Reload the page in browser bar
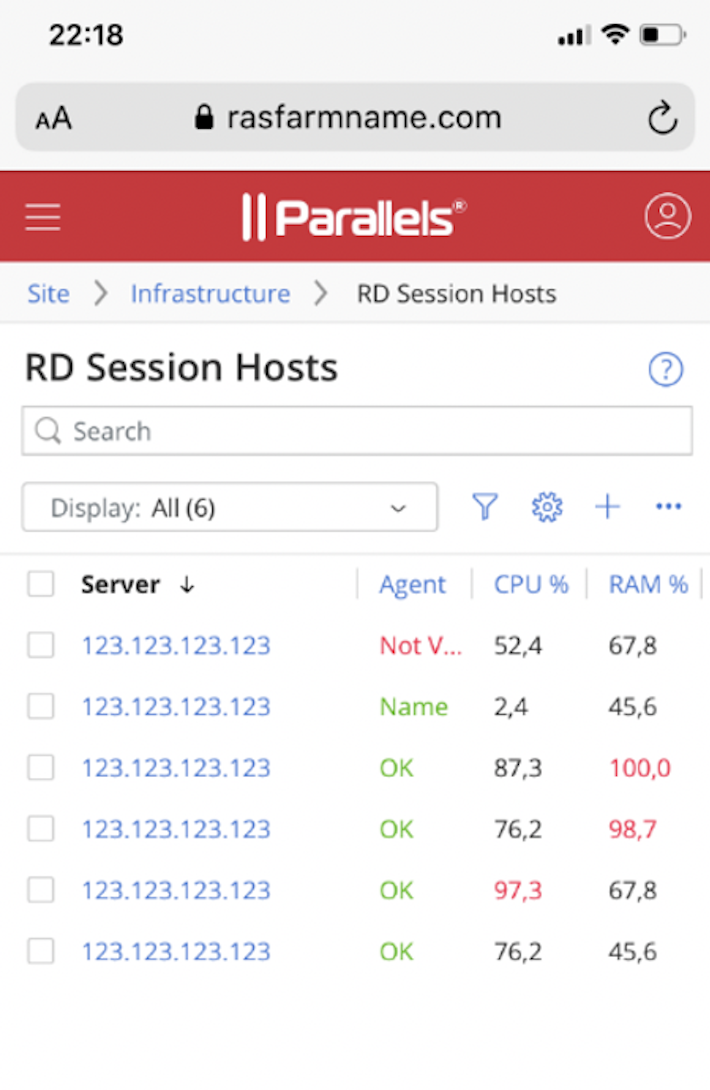The height and width of the screenshot is (1090, 710). pyautogui.click(x=662, y=117)
